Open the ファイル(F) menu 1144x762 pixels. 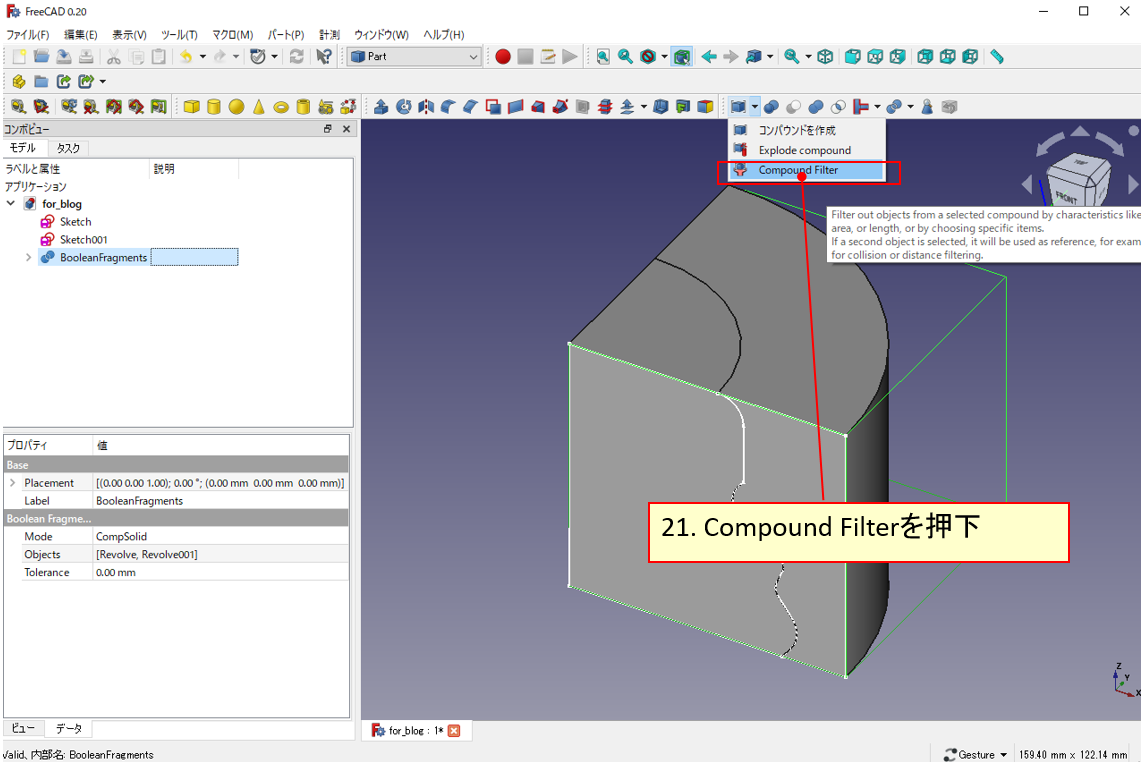28,34
